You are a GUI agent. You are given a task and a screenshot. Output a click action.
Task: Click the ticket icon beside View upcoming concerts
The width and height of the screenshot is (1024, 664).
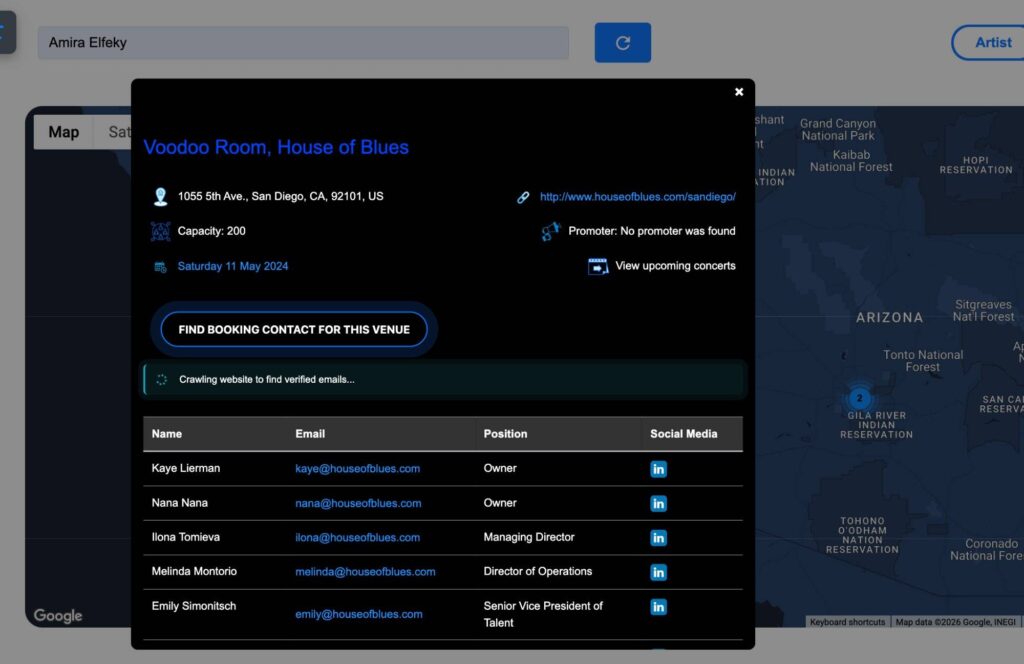(x=597, y=266)
